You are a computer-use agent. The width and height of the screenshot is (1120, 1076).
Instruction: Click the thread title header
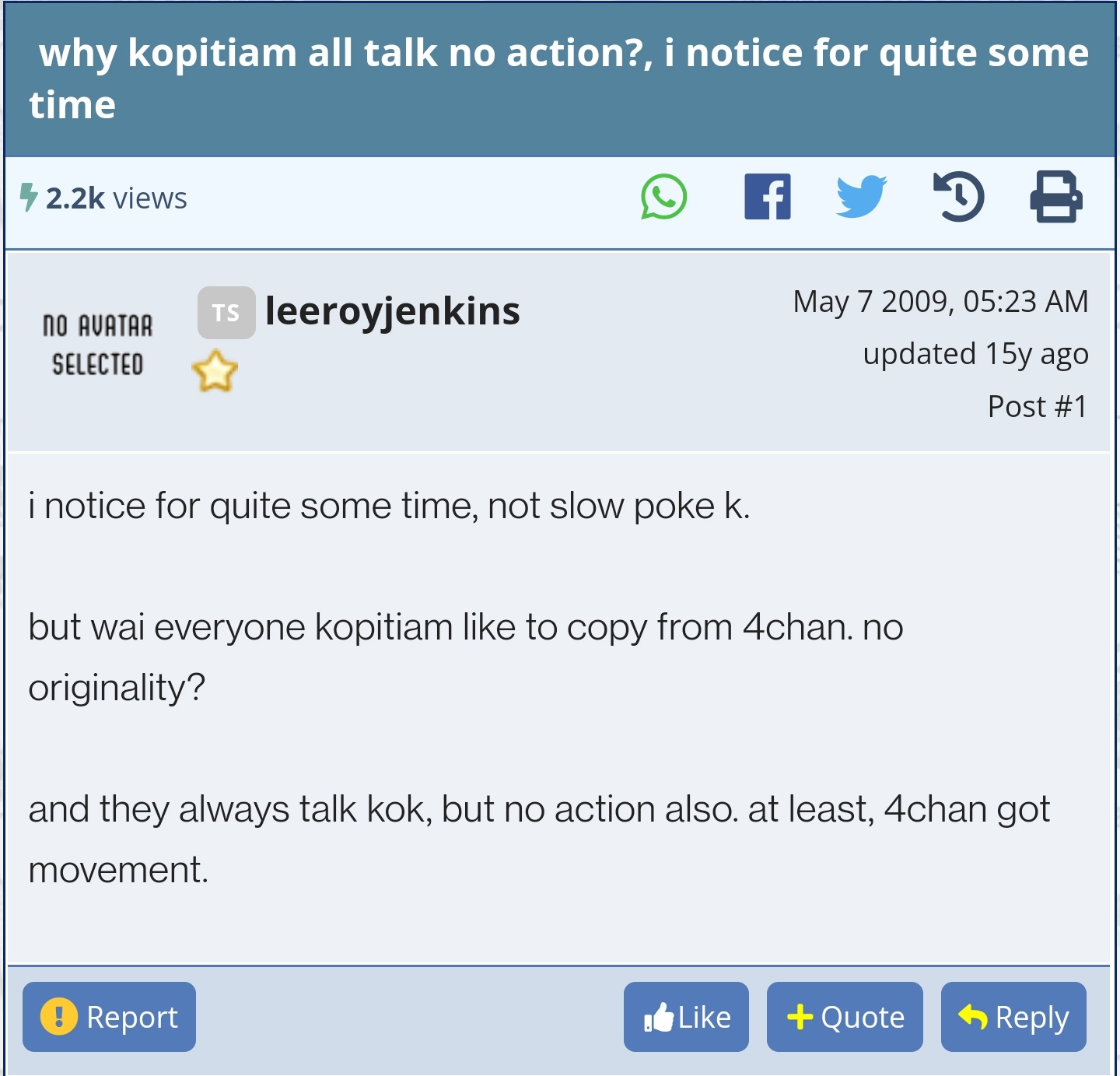560,79
